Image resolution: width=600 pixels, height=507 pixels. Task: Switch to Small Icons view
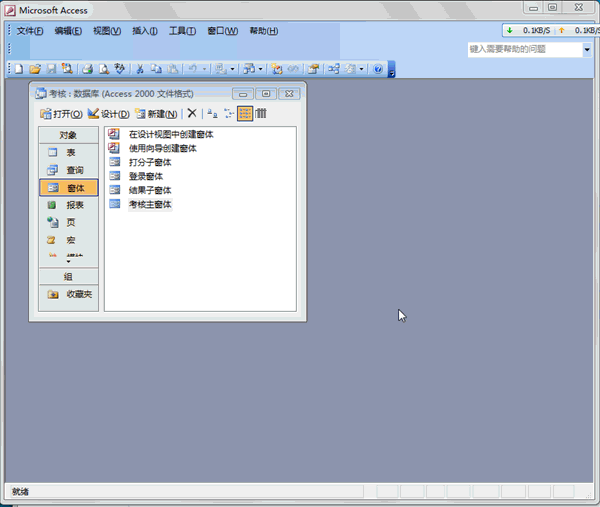coord(229,113)
